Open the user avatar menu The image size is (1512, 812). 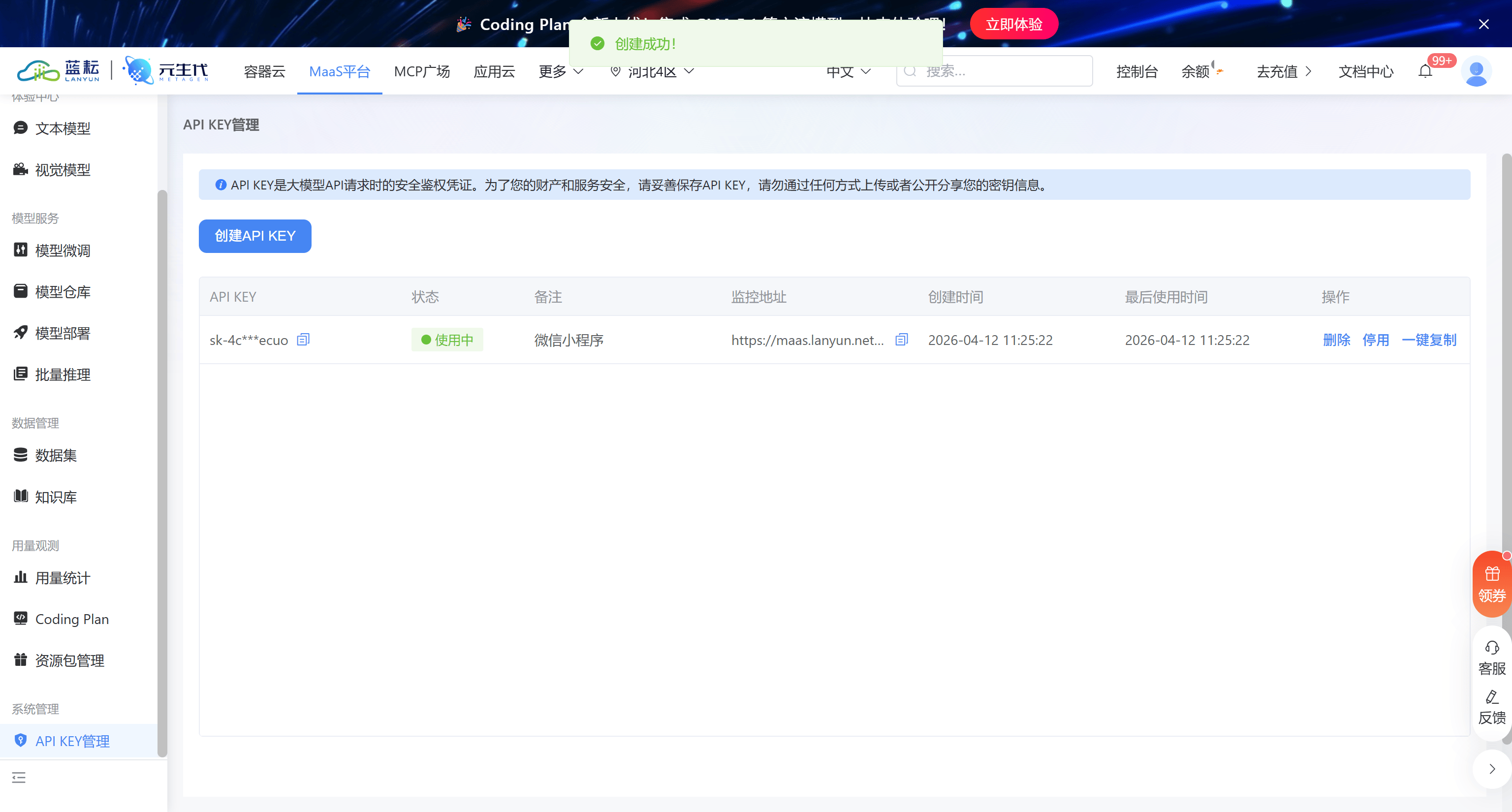coord(1476,71)
